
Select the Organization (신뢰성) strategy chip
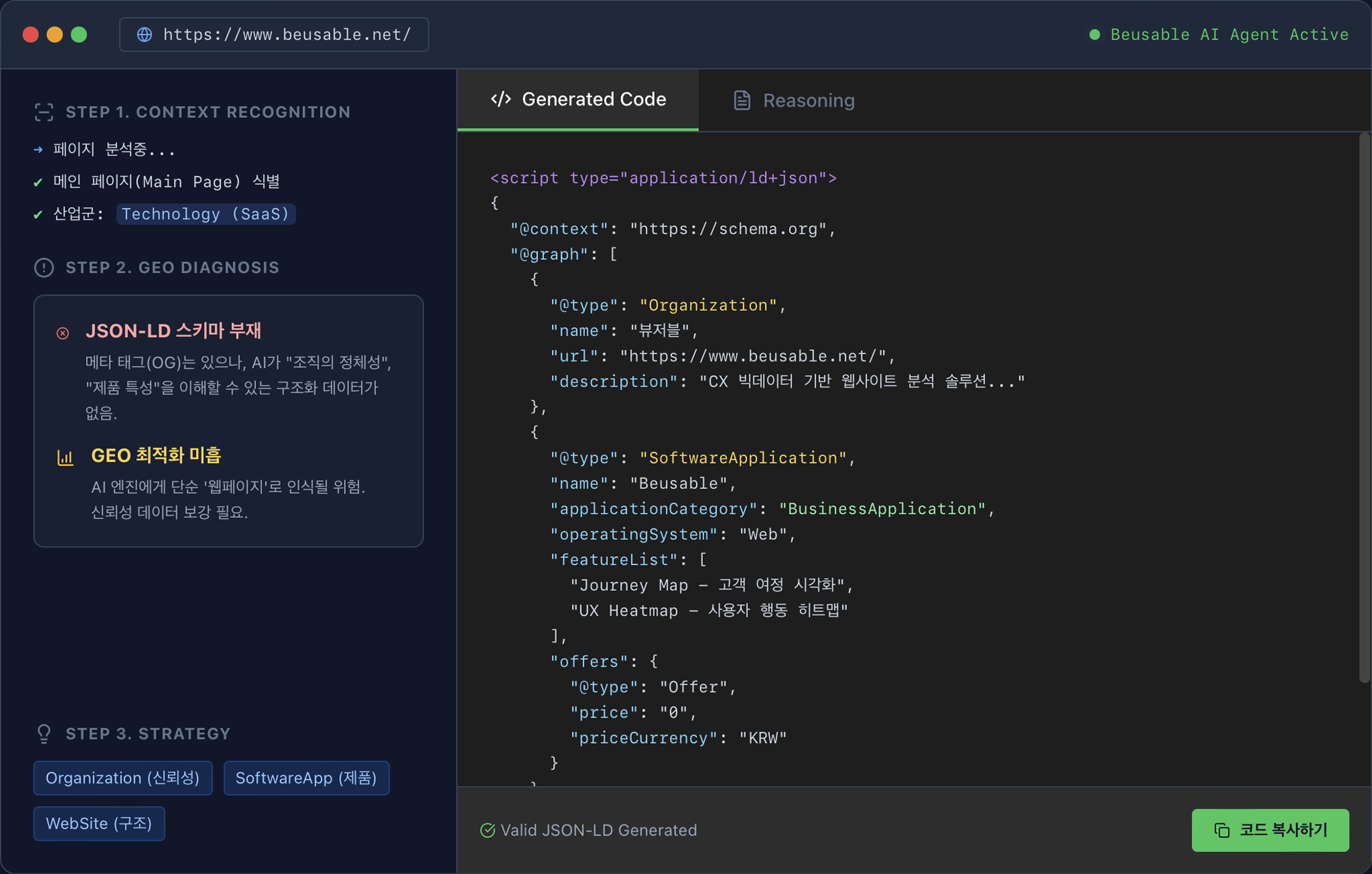[x=122, y=778]
